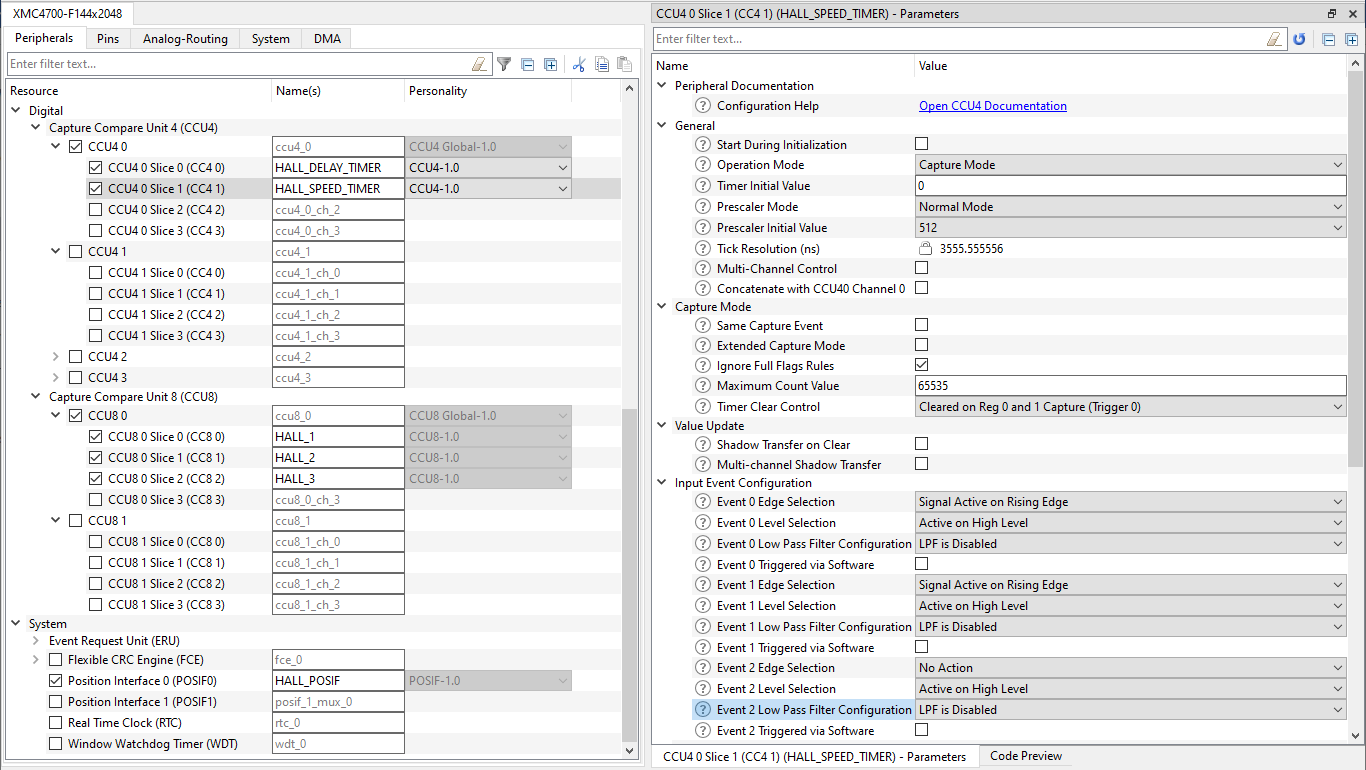Click the Cut scissors icon
Image resolution: width=1366 pixels, height=770 pixels.
[578, 64]
